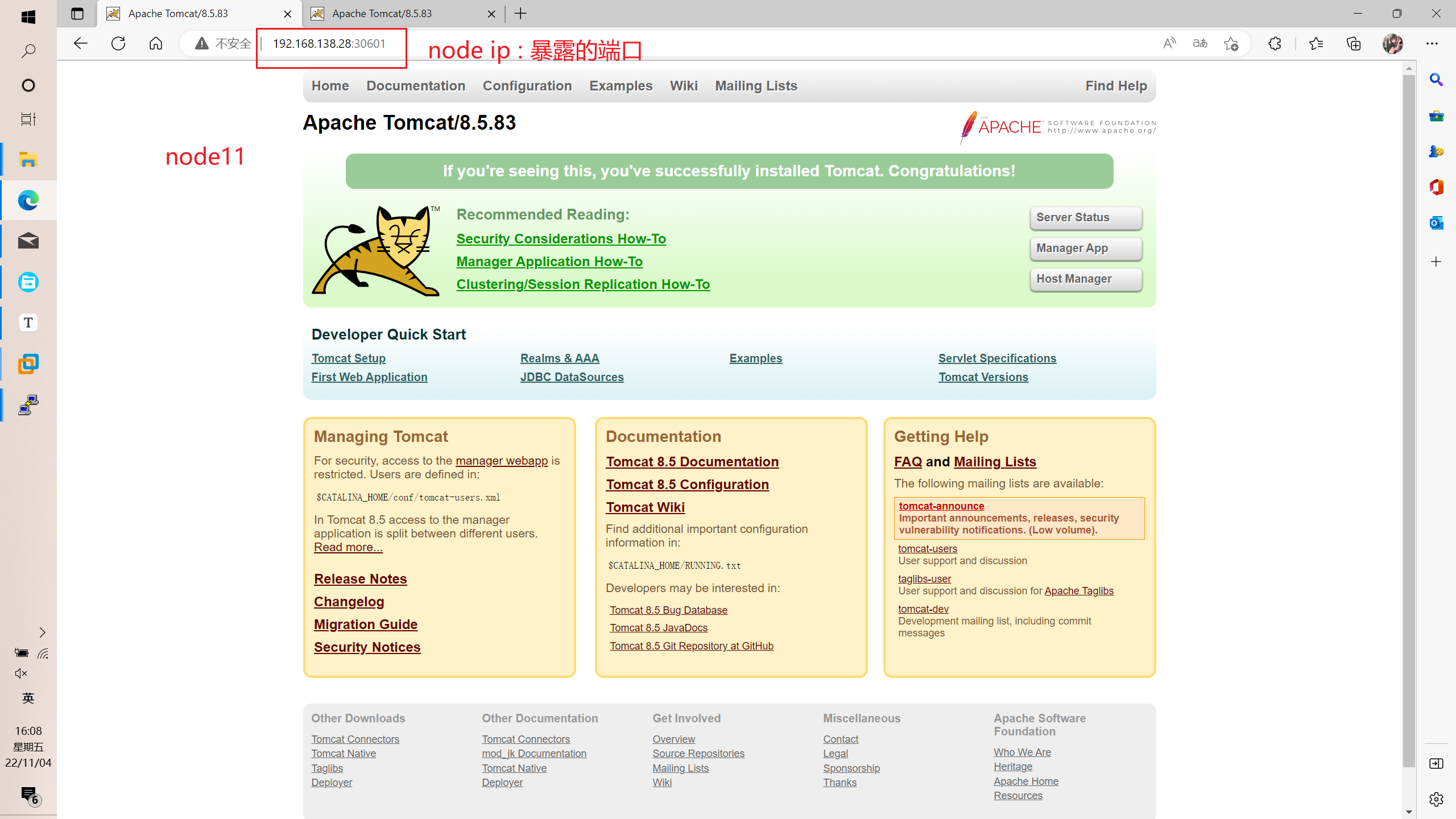
Task: Open Security Considerations How-To link
Action: [x=561, y=239]
